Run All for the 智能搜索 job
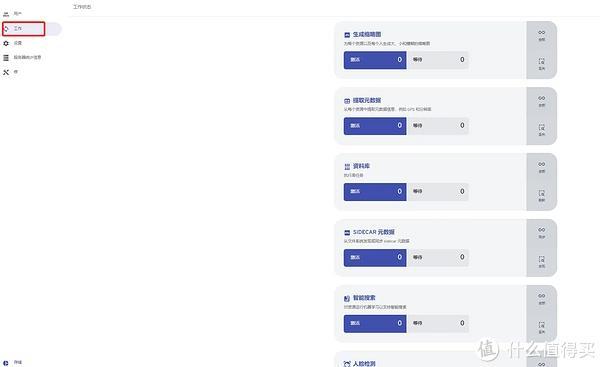 [541, 298]
